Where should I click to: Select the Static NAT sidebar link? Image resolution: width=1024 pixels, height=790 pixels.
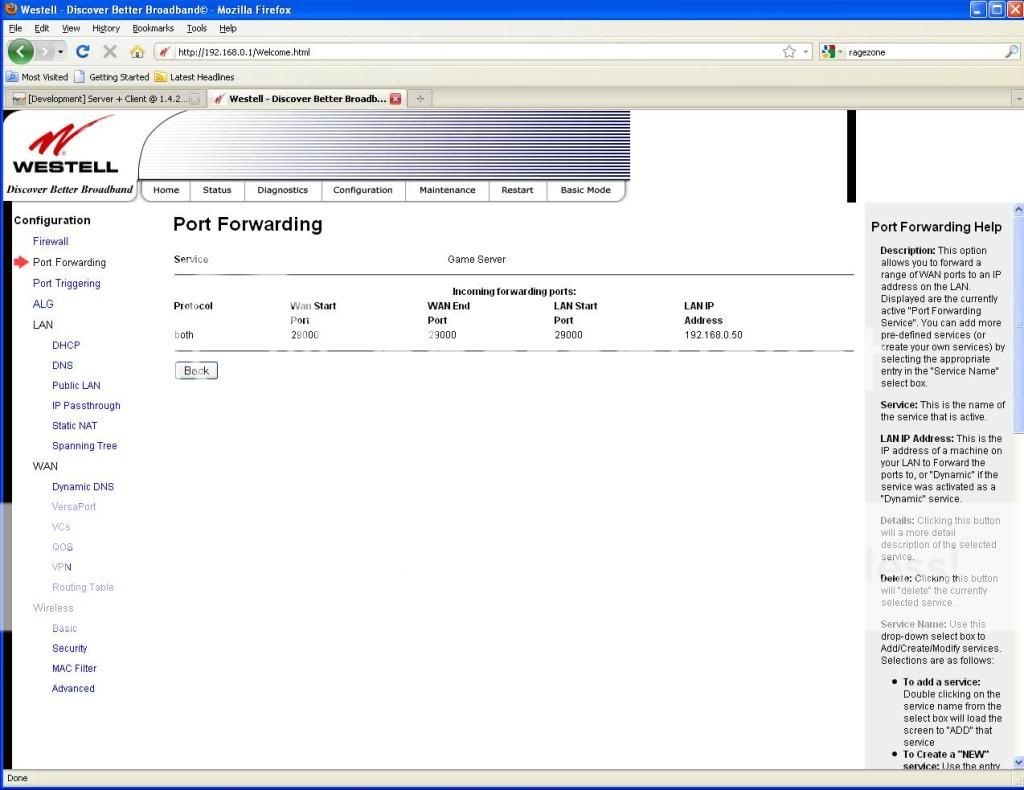(74, 426)
